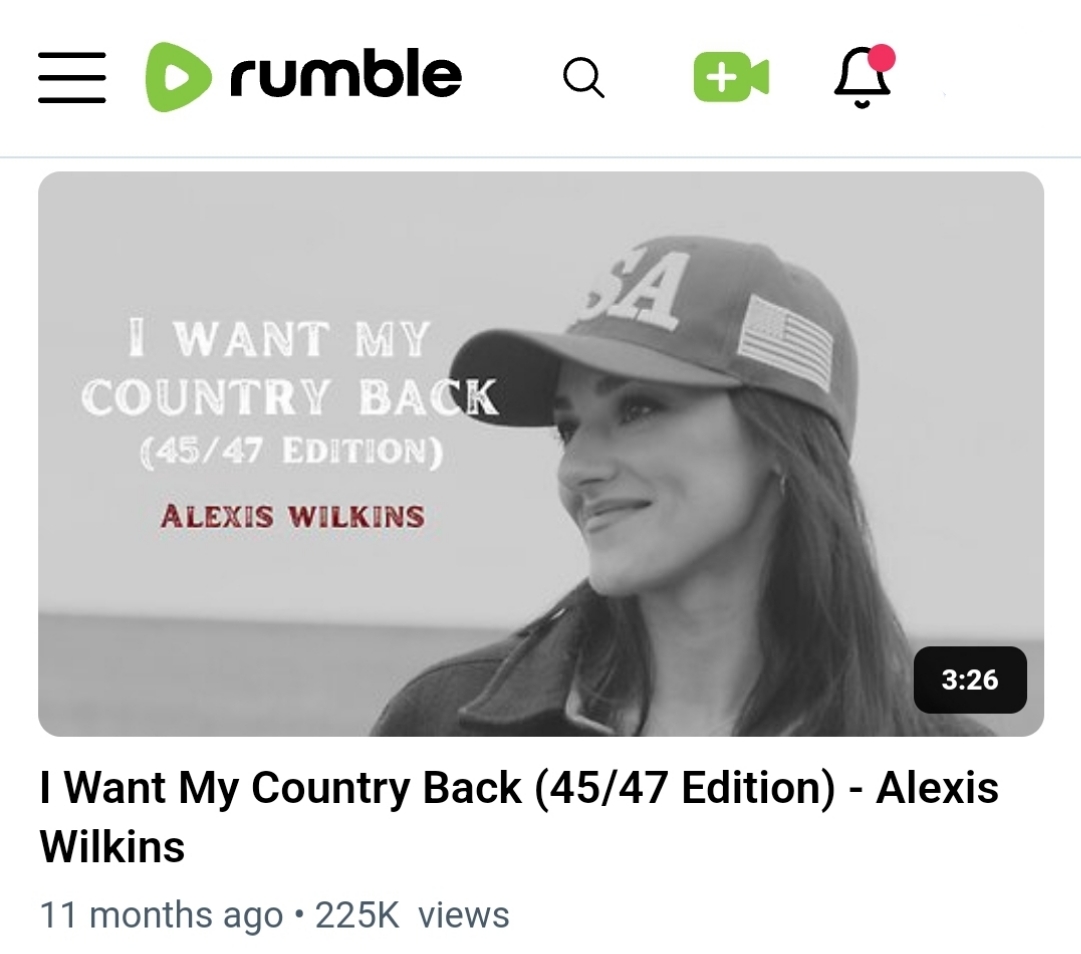This screenshot has height=954, width=1081.
Task: Click the red notification badge dot
Action: [881, 58]
